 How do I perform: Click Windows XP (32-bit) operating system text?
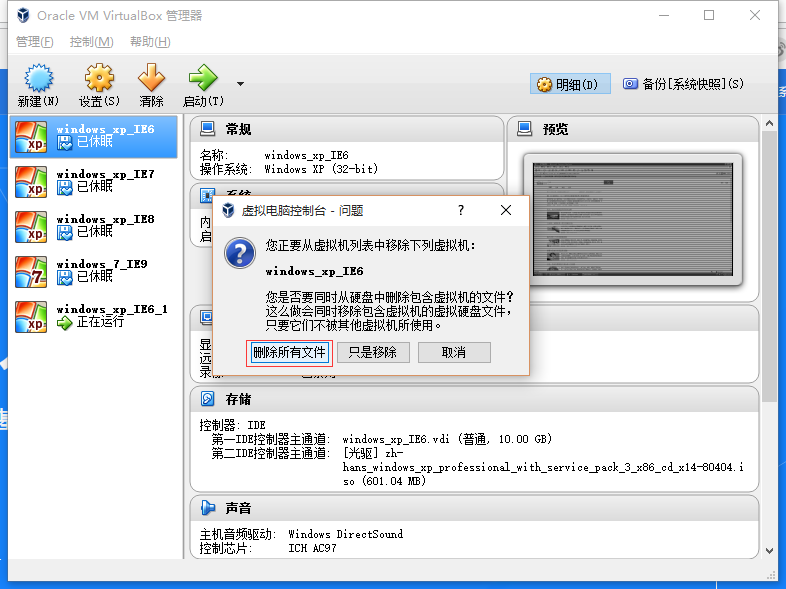(321, 169)
